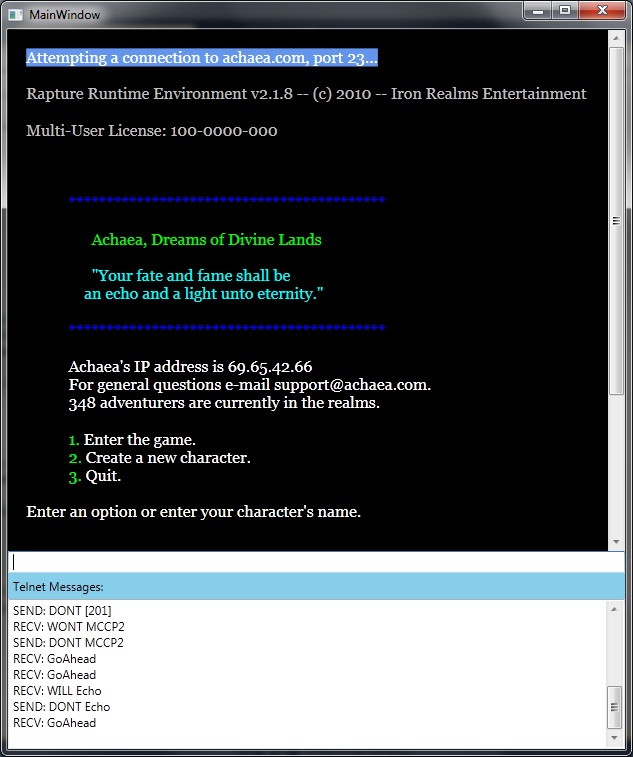
Task: Close the MainWindow window
Action: [602, 11]
